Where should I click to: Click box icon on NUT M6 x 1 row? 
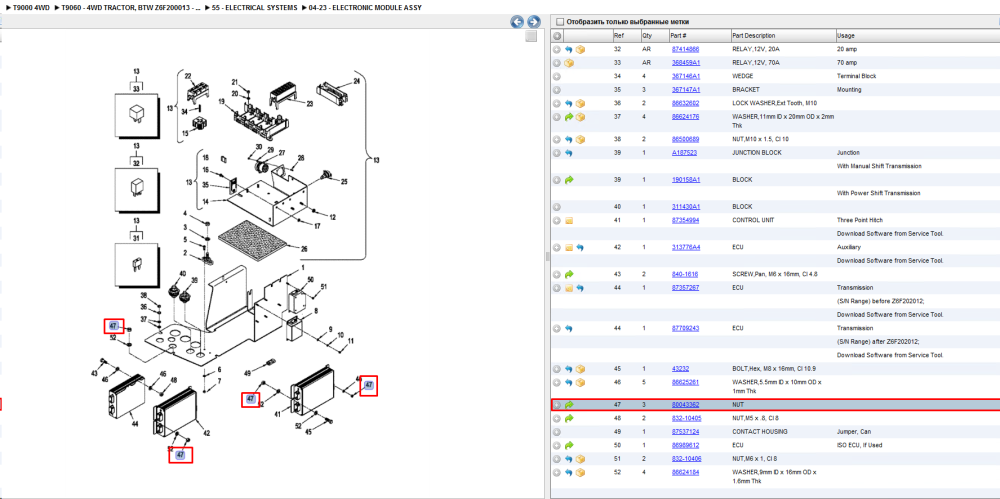click(580, 458)
